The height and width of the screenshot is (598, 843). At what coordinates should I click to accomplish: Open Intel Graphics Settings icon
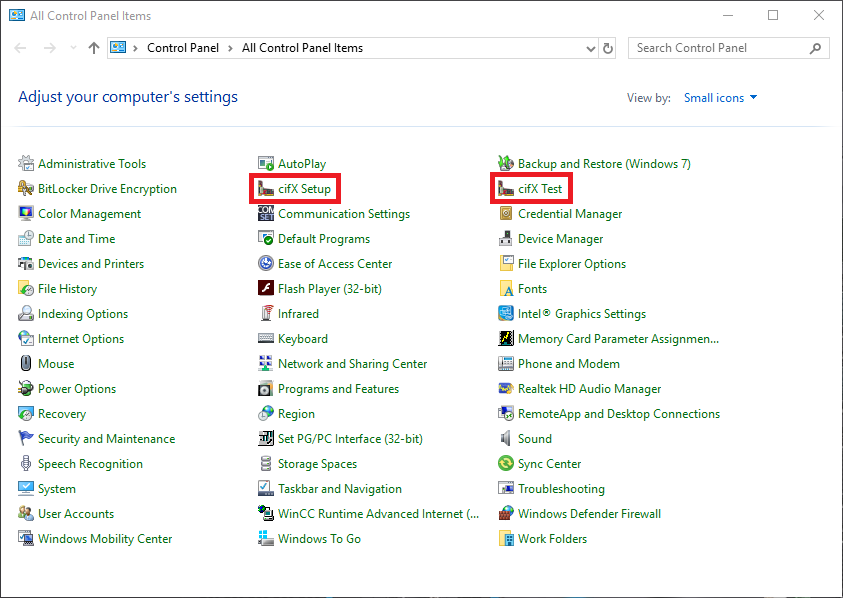[506, 314]
